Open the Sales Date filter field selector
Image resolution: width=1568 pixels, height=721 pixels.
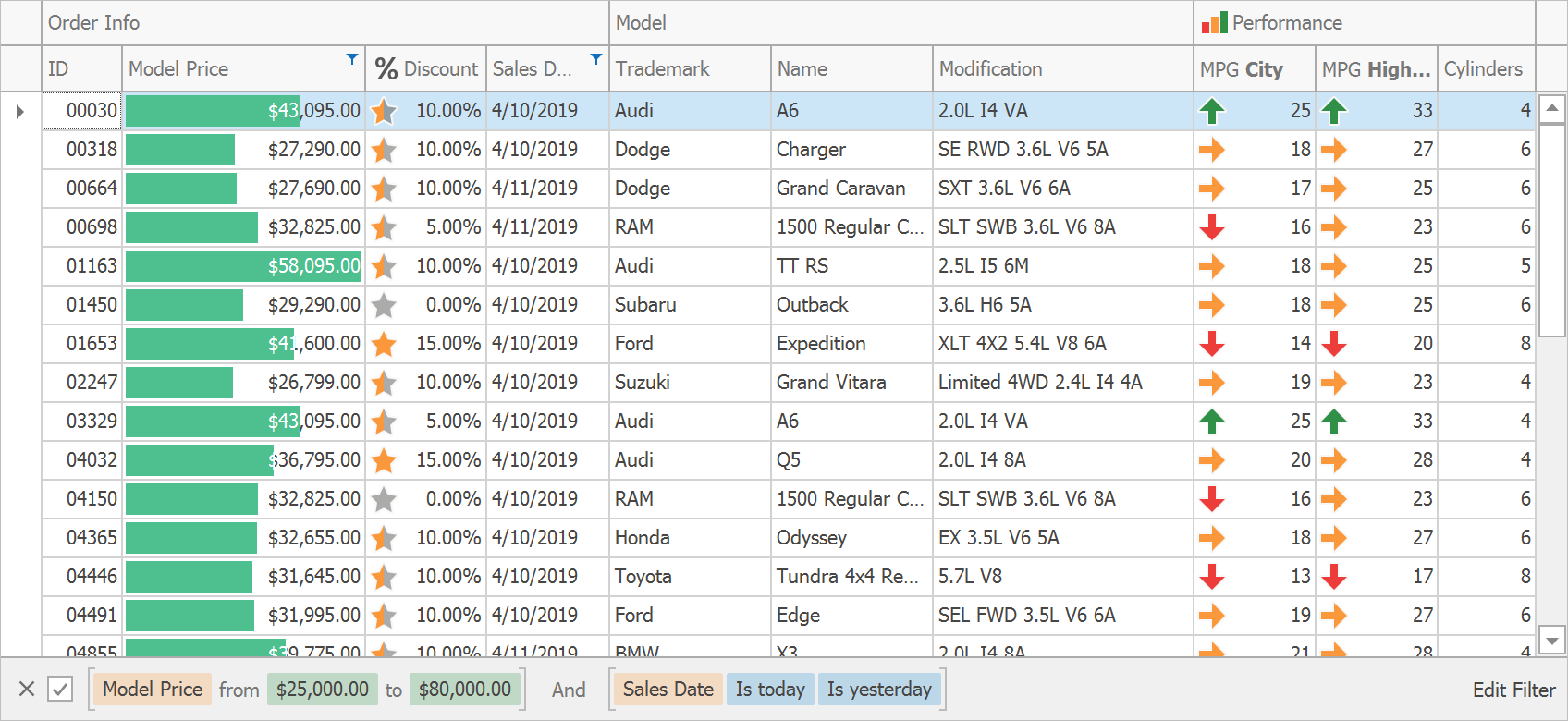[x=668, y=690]
